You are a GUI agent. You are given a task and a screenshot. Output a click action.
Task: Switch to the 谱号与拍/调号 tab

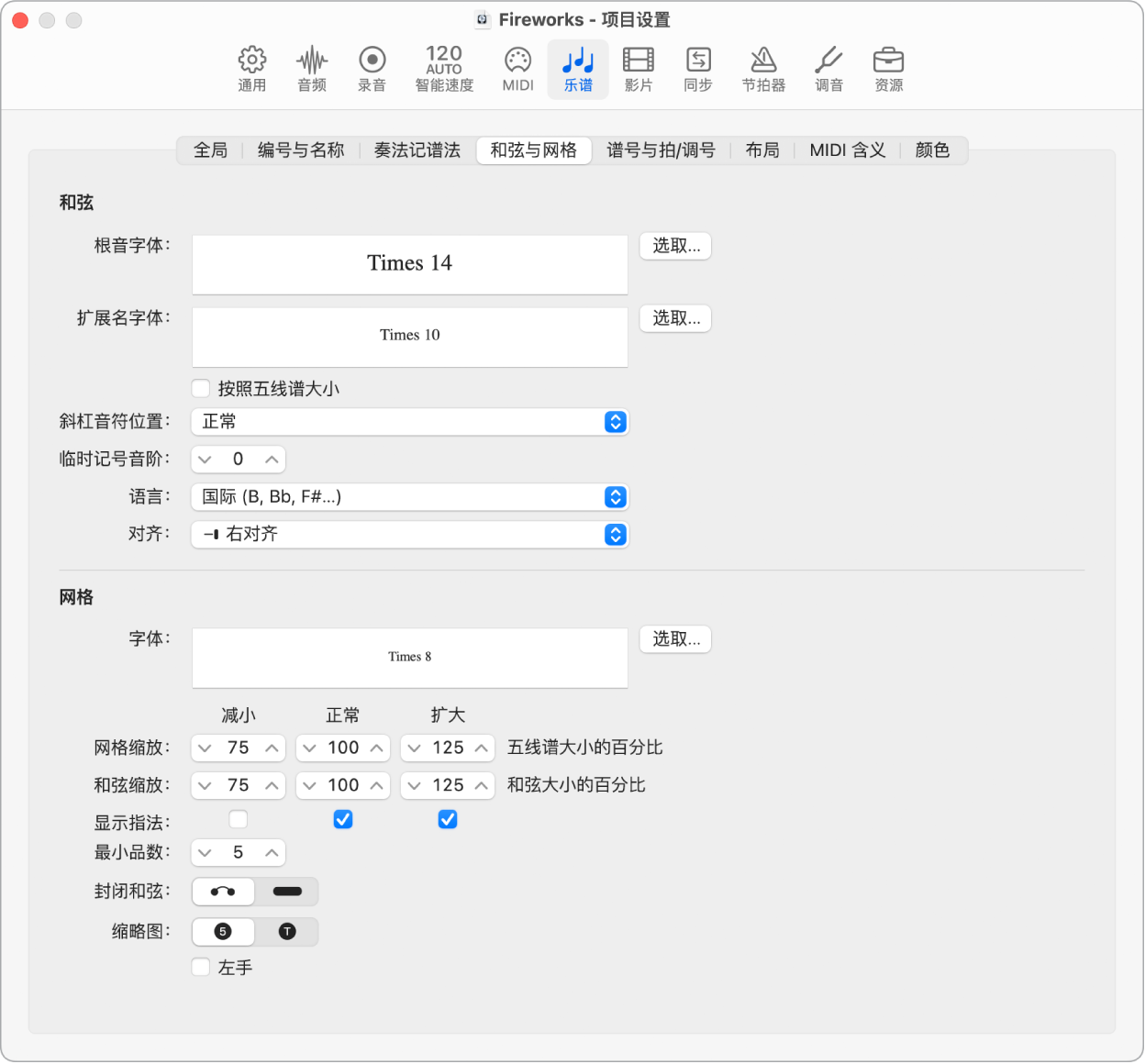(662, 150)
